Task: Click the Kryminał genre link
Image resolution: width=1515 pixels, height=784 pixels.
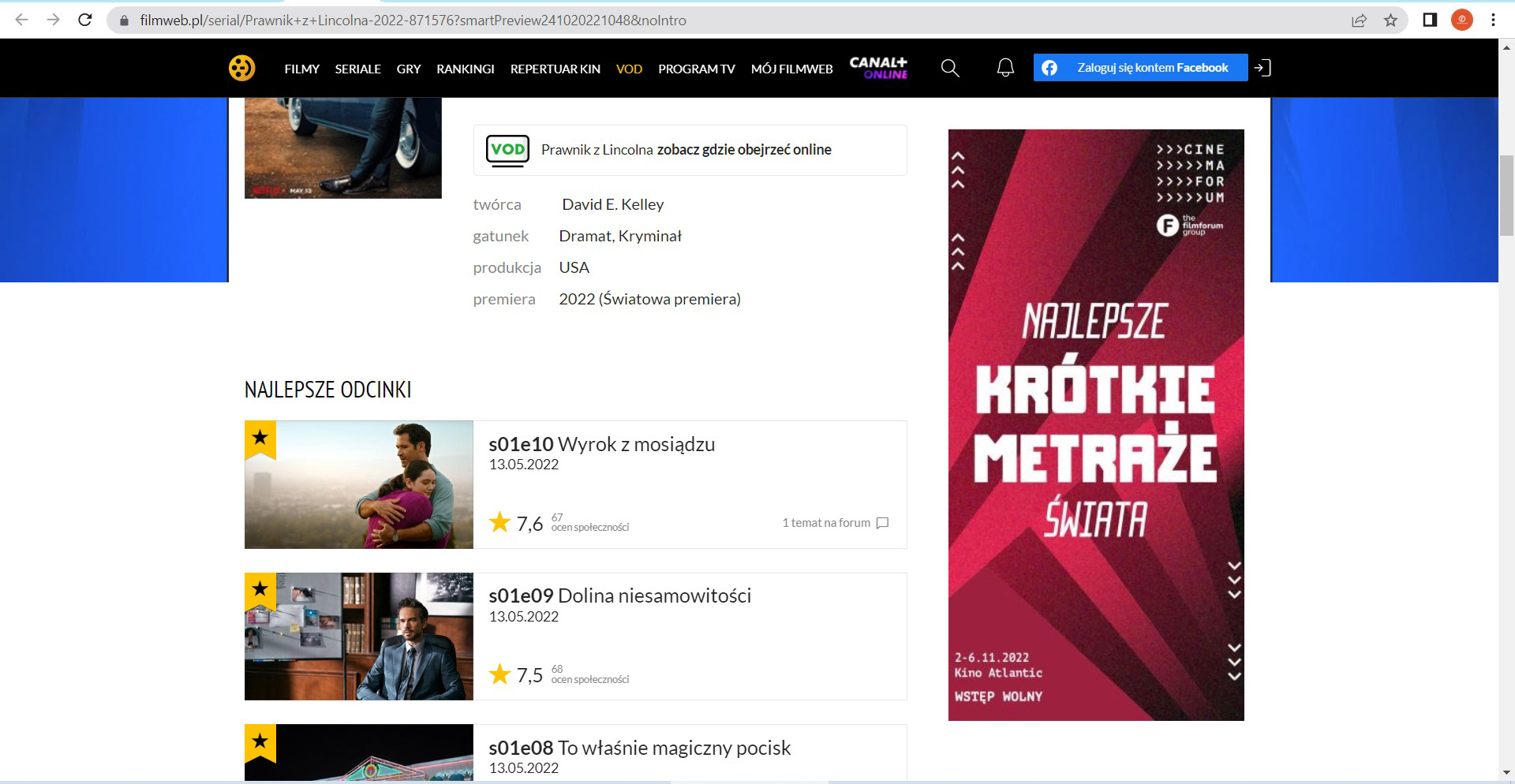Action: (x=650, y=236)
